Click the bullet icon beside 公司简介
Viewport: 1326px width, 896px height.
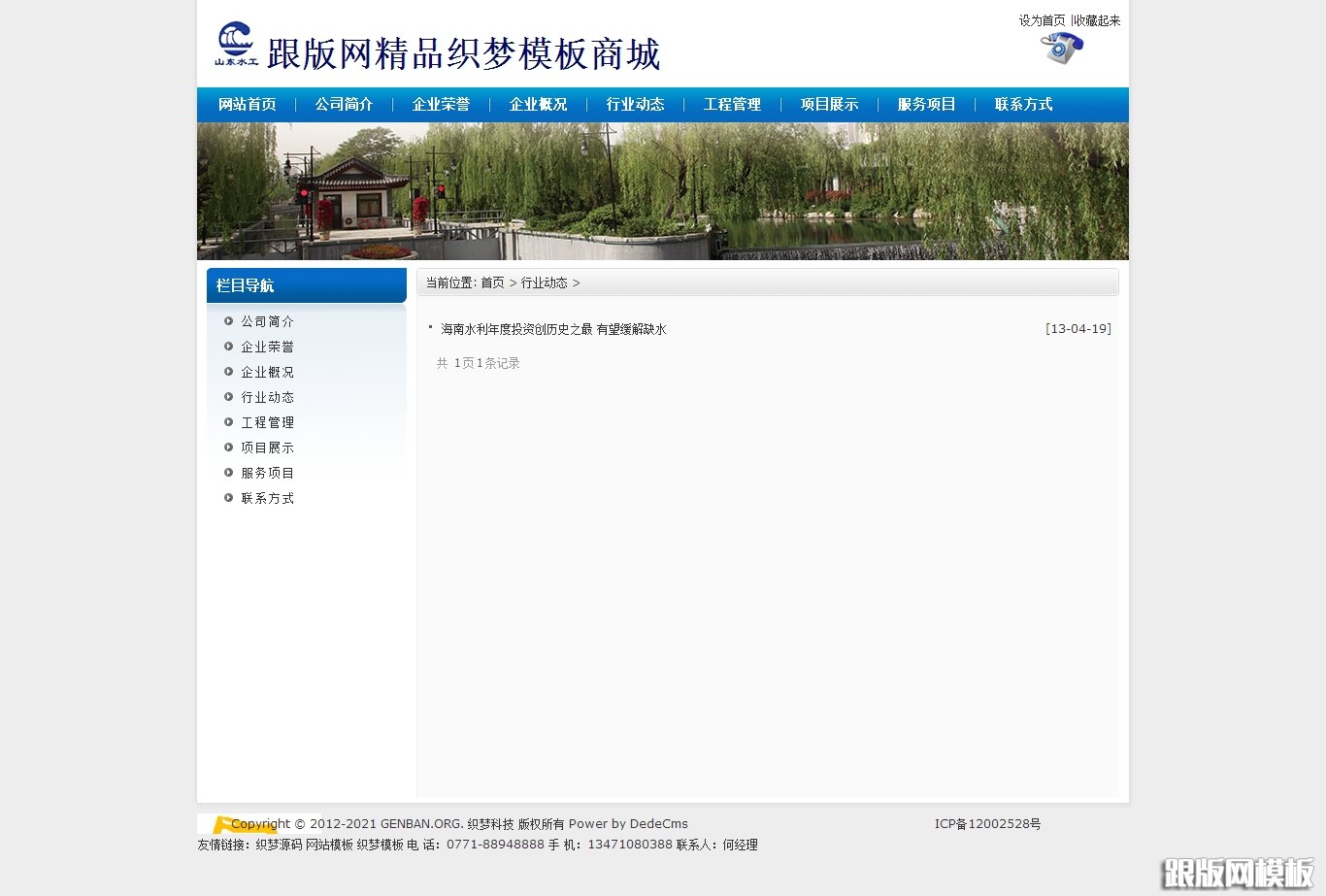[228, 320]
